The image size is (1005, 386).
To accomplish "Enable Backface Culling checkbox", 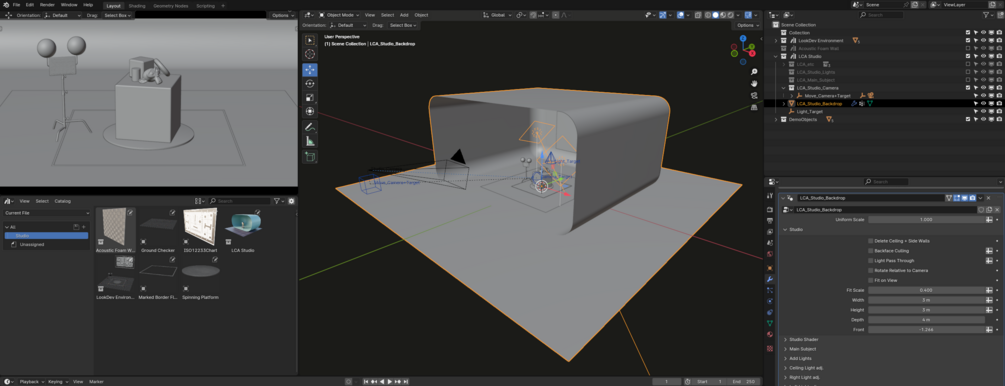I will (870, 251).
